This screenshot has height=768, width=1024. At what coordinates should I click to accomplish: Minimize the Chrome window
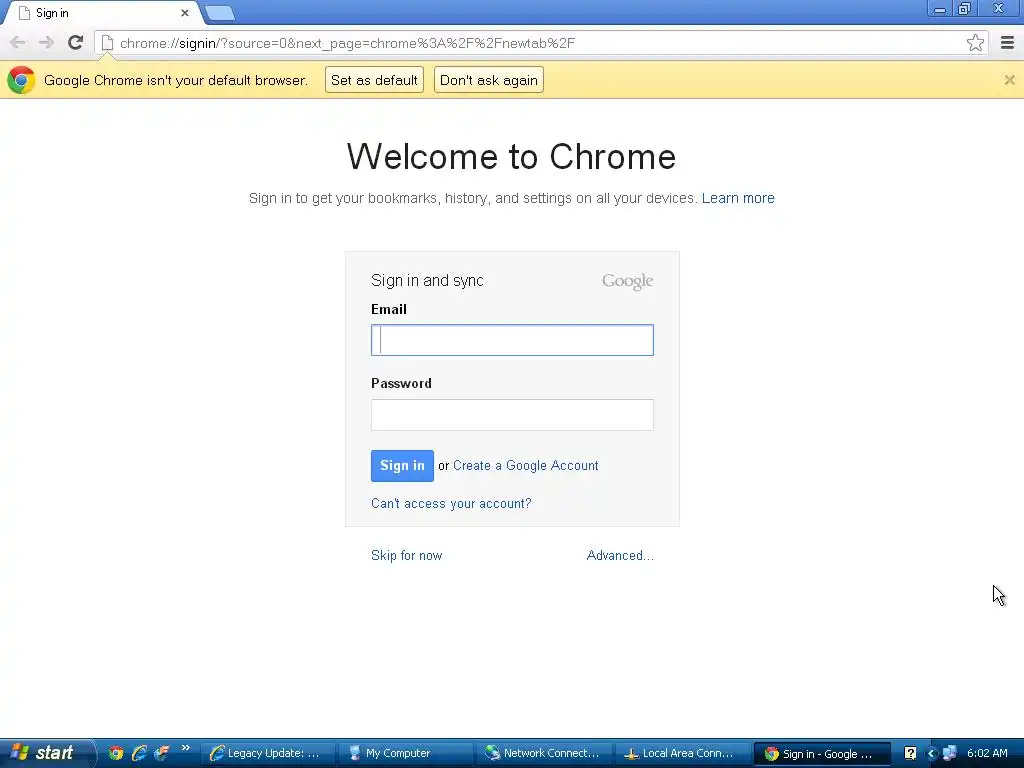point(940,9)
